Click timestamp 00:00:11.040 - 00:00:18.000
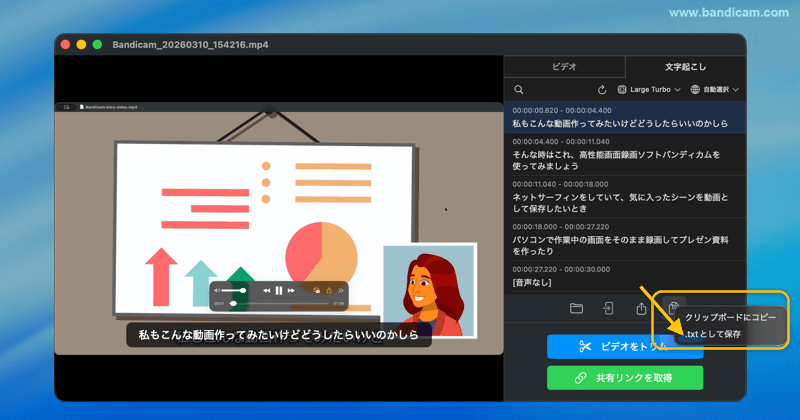The height and width of the screenshot is (420, 800). 560,184
